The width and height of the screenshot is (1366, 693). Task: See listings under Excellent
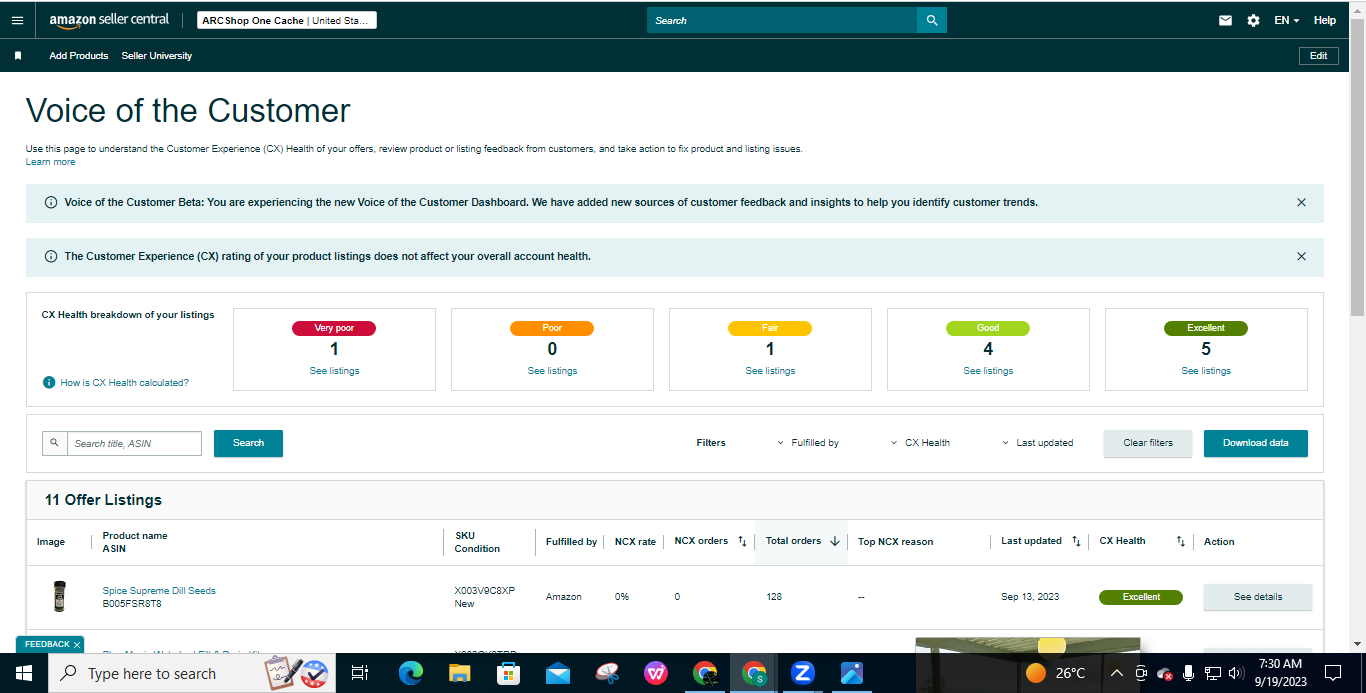[1206, 371]
